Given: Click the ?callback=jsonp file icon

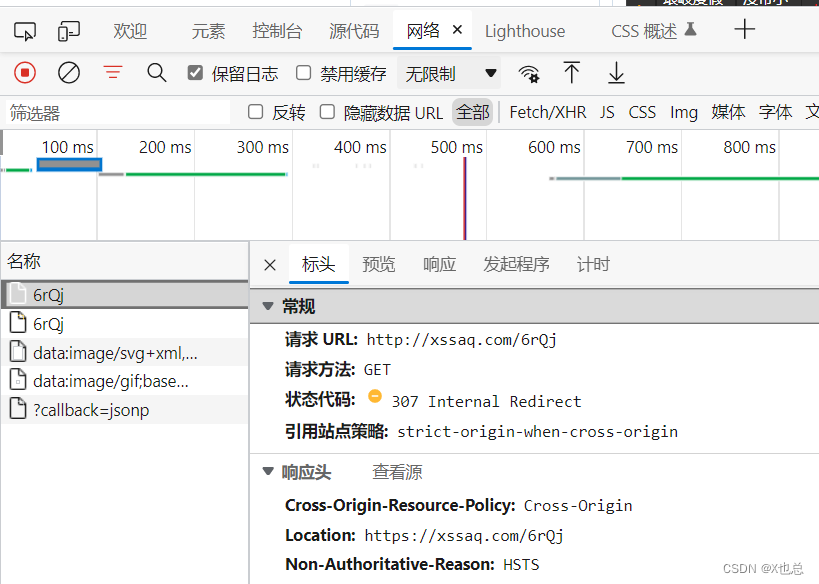Looking at the screenshot, I should (18, 408).
